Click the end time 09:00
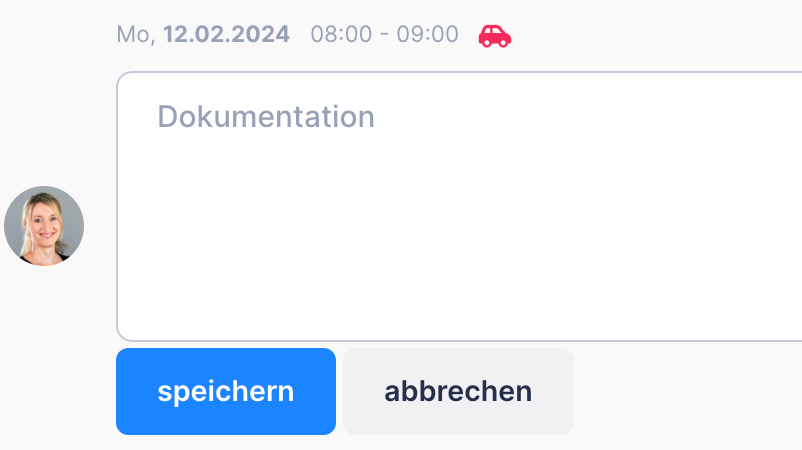802x450 pixels. pos(427,34)
